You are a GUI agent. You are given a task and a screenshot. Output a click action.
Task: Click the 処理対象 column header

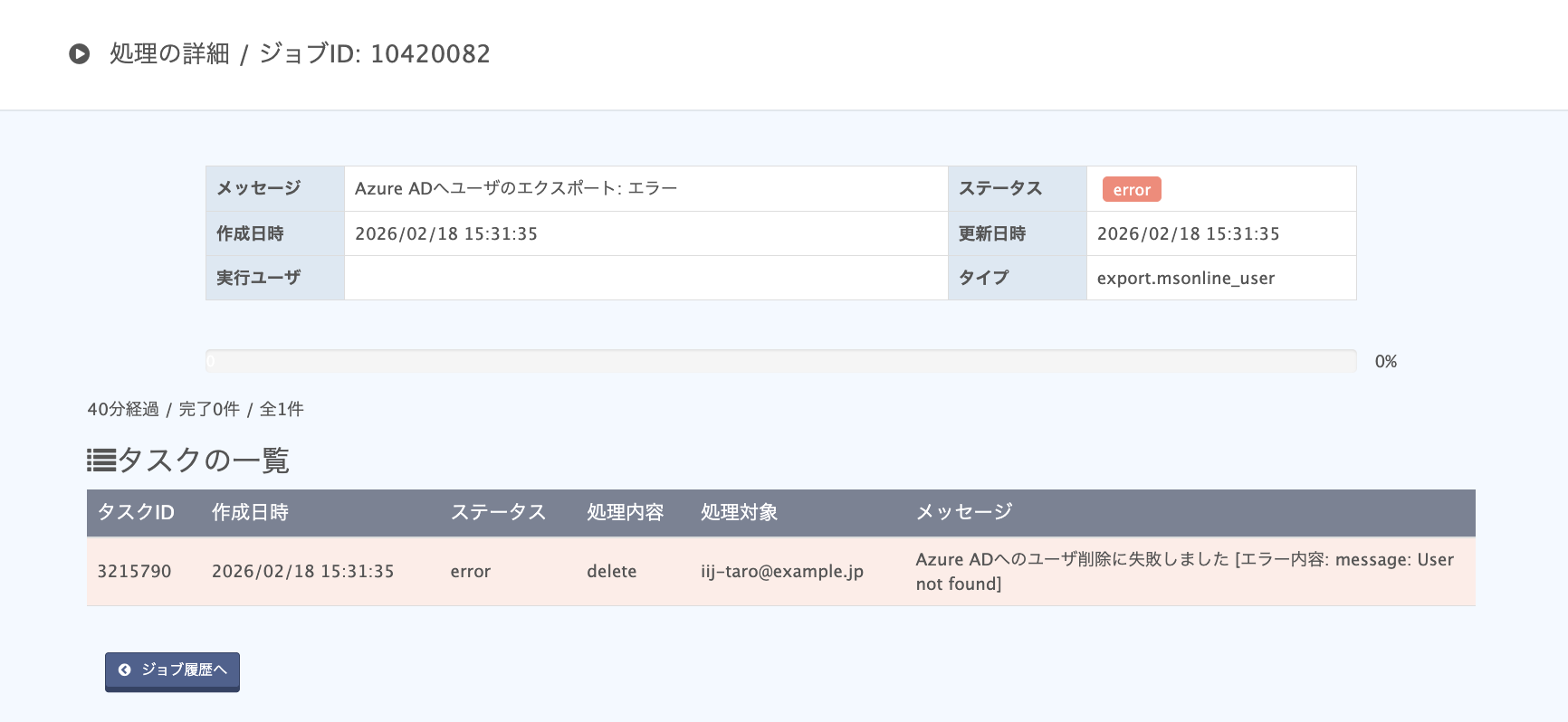pyautogui.click(x=739, y=512)
